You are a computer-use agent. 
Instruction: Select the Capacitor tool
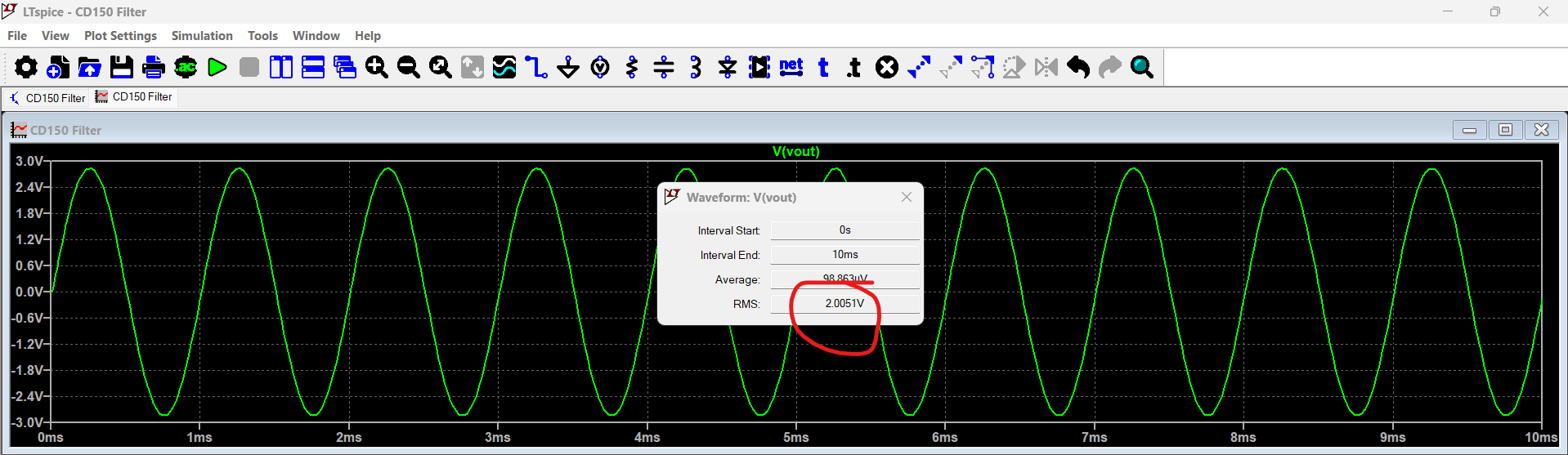click(x=664, y=67)
